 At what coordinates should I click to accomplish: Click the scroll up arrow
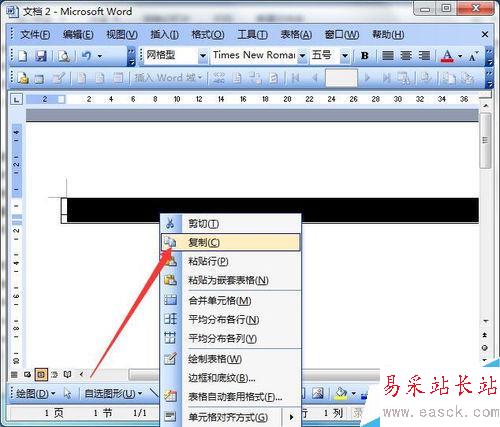pyautogui.click(x=486, y=106)
